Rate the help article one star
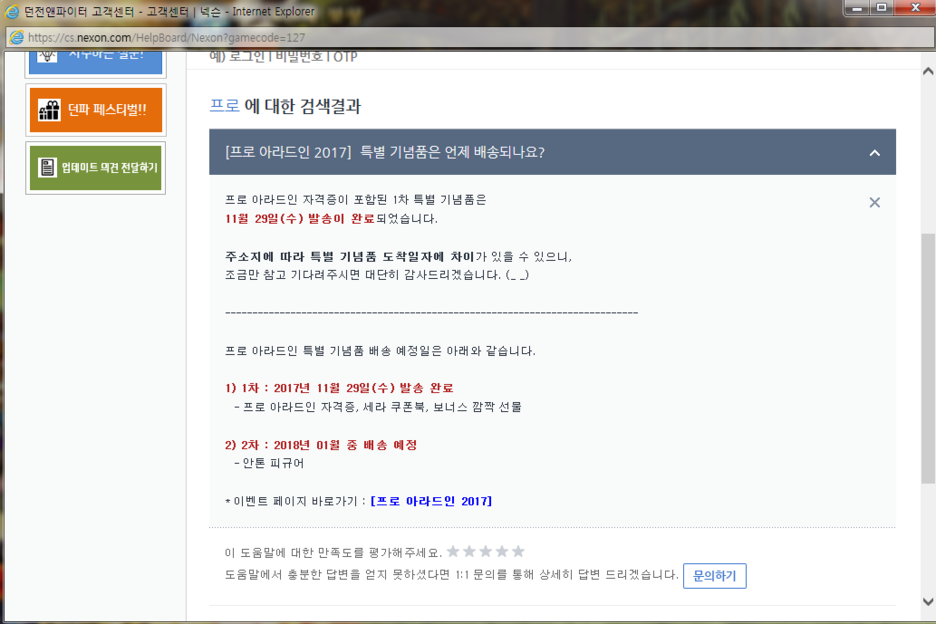The width and height of the screenshot is (936, 624). click(x=453, y=551)
